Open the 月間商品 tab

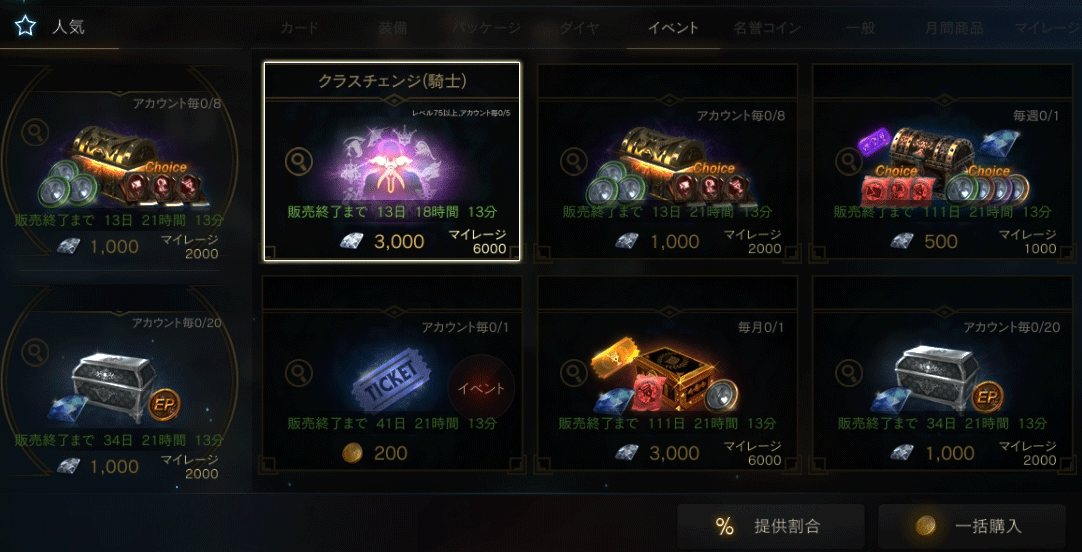(954, 28)
